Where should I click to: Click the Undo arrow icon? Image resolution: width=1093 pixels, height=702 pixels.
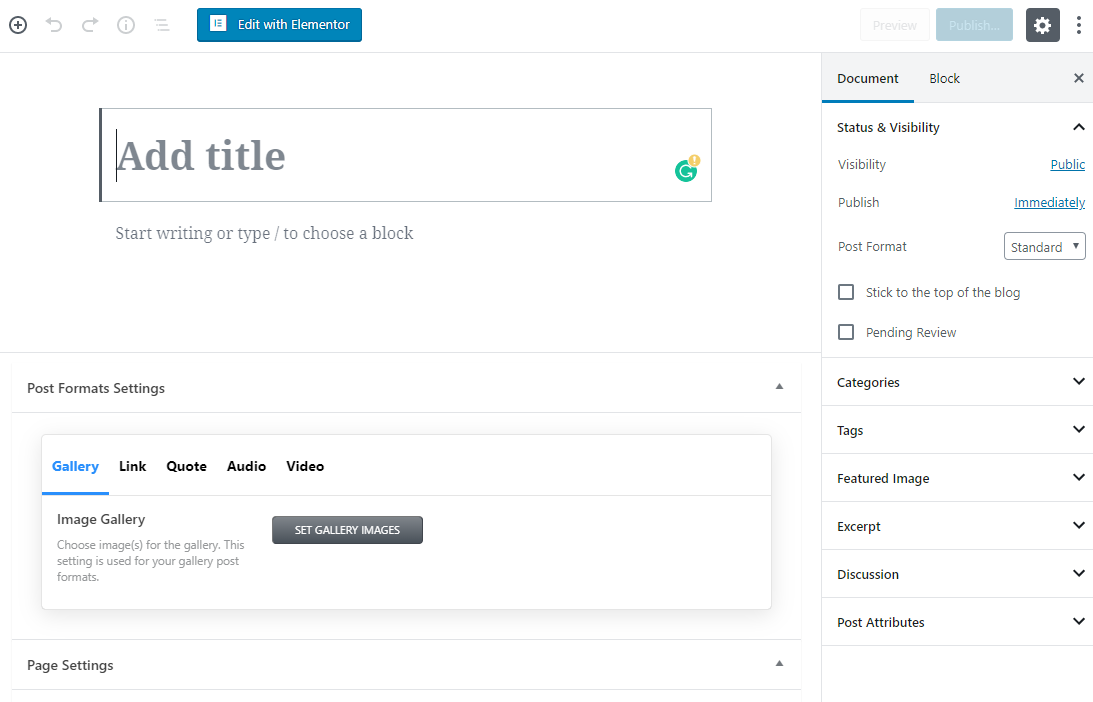[54, 25]
